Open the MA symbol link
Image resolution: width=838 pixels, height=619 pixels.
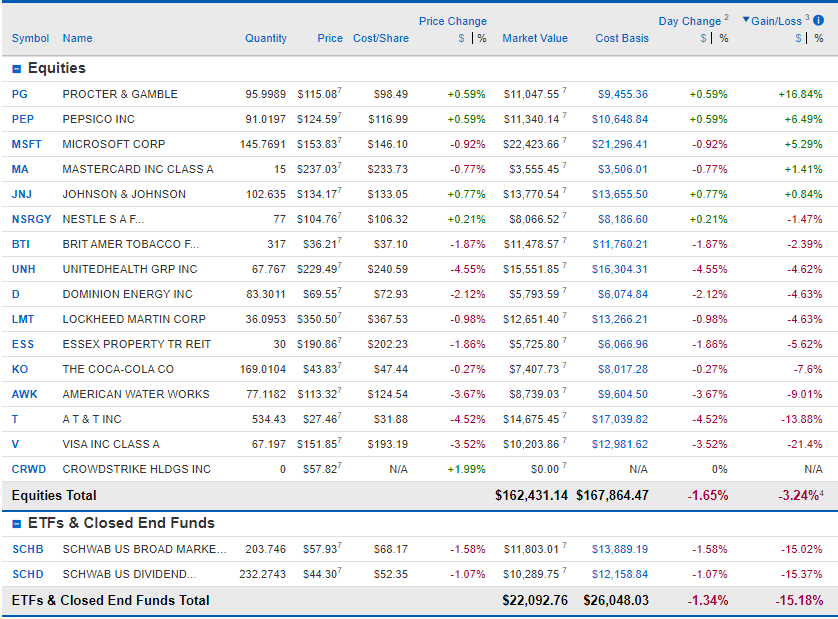point(20,169)
